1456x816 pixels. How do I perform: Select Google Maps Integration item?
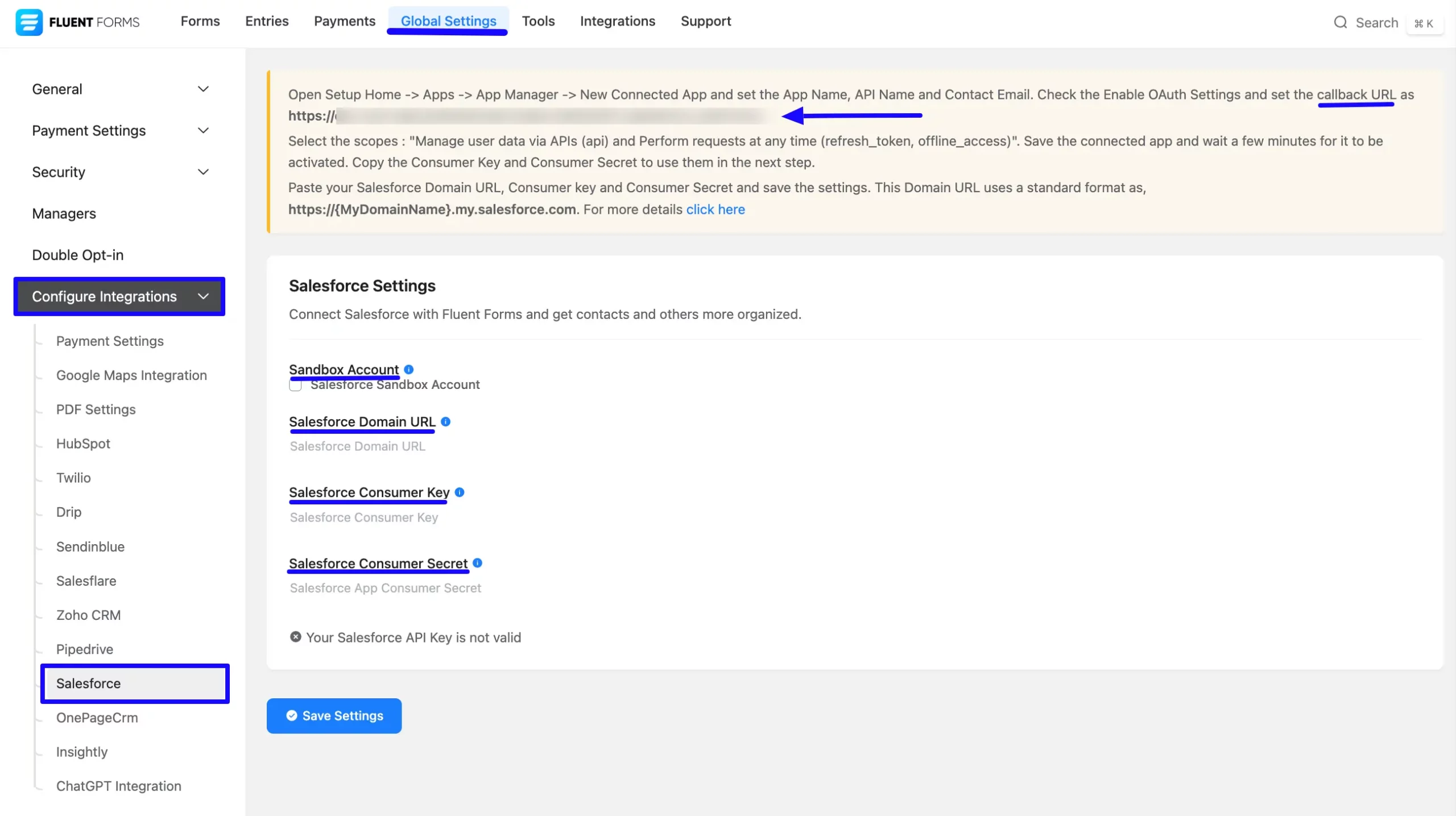click(x=131, y=375)
